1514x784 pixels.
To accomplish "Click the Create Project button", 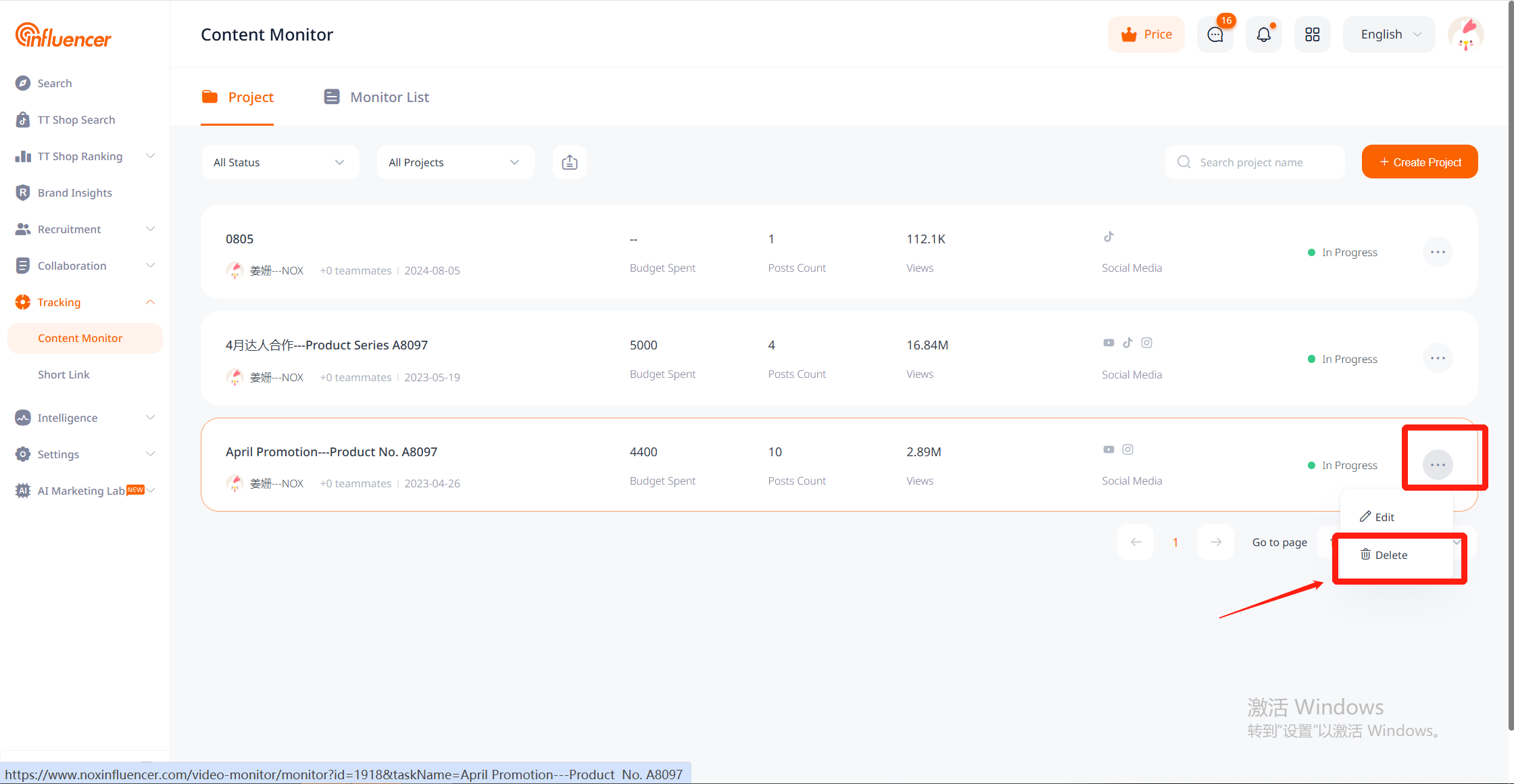I will [1419, 162].
